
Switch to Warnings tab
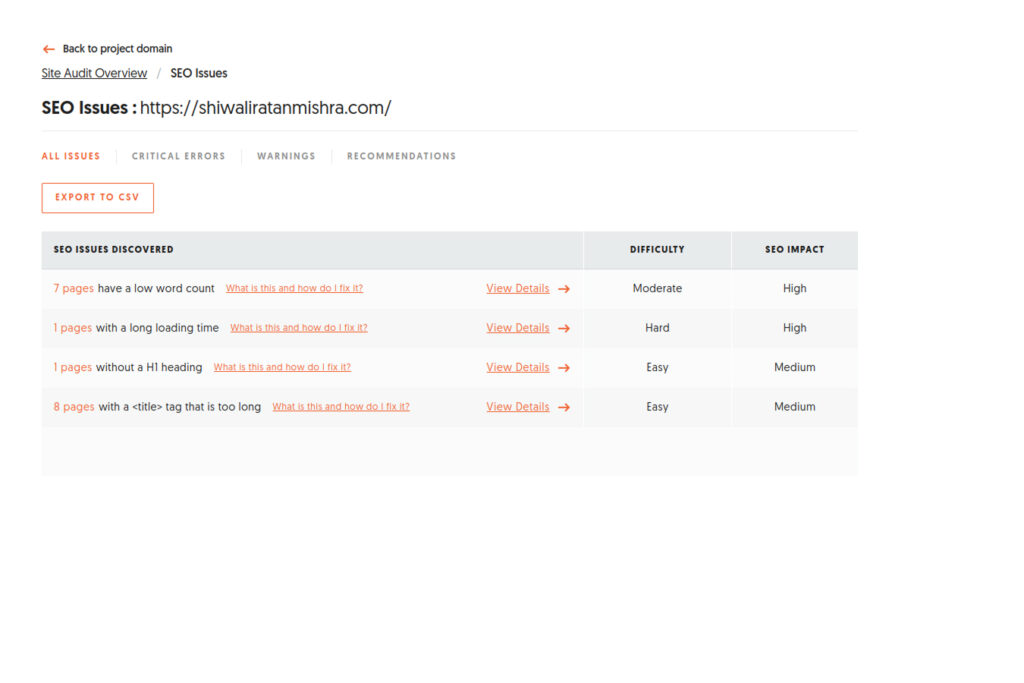(x=286, y=156)
